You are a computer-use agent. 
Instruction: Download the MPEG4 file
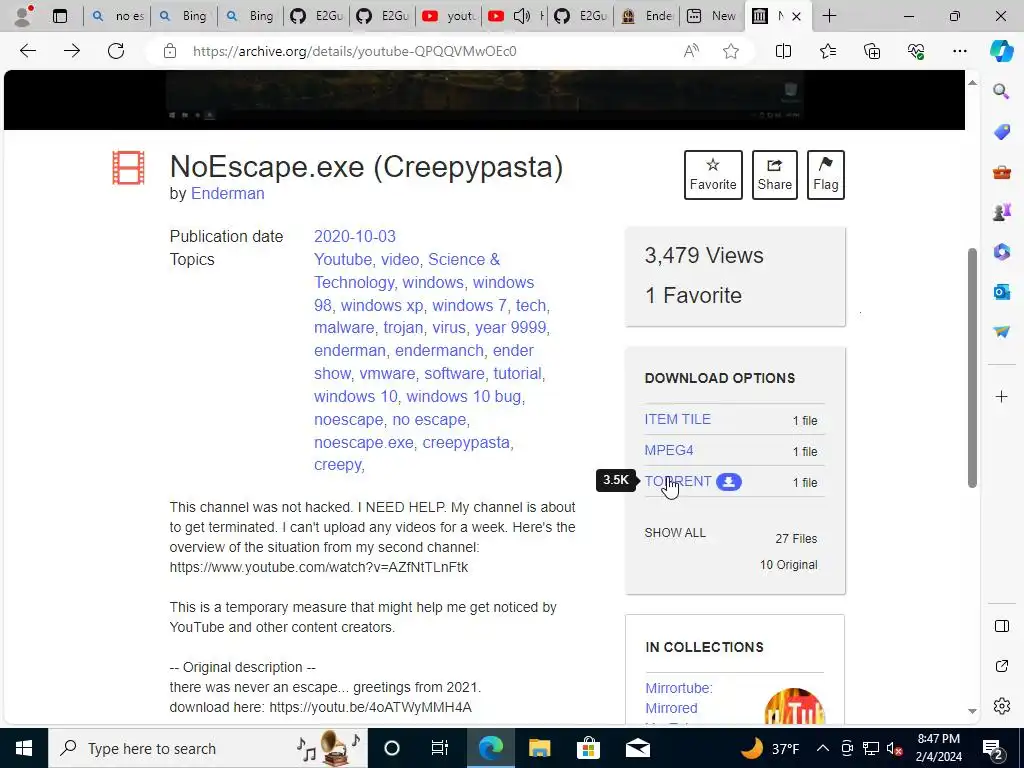[x=669, y=450]
